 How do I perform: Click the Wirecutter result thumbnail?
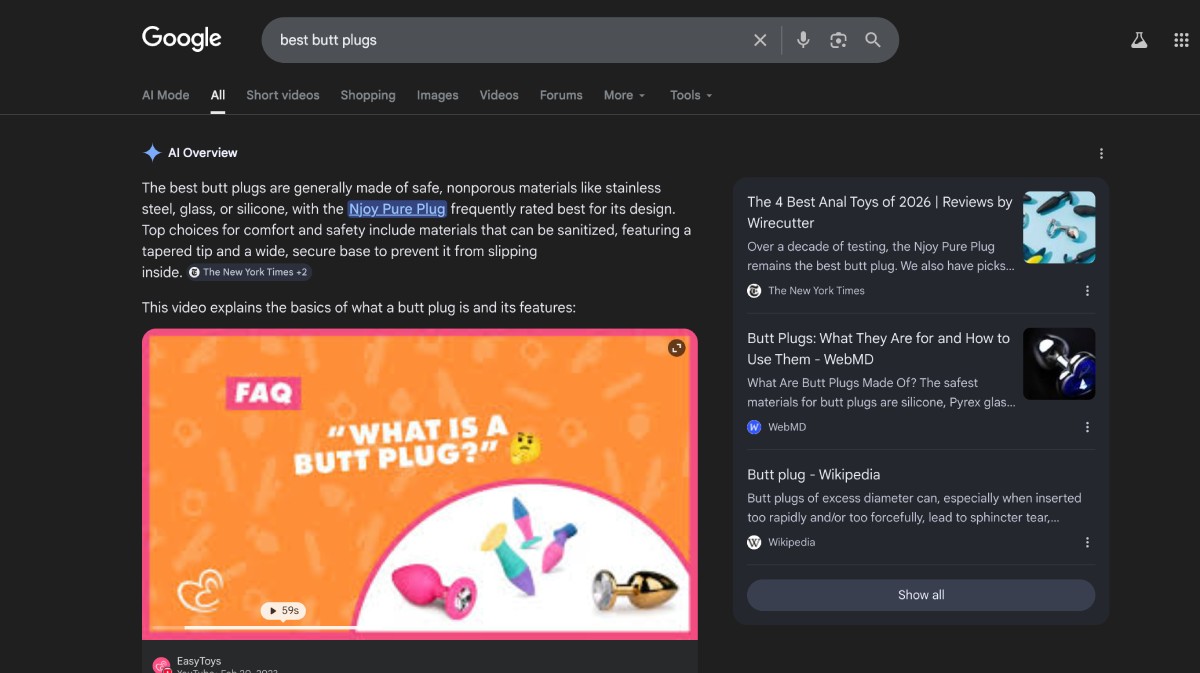tap(1059, 228)
